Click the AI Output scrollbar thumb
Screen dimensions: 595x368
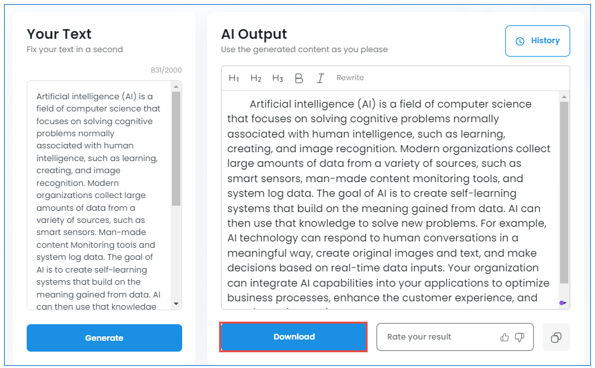point(564,193)
